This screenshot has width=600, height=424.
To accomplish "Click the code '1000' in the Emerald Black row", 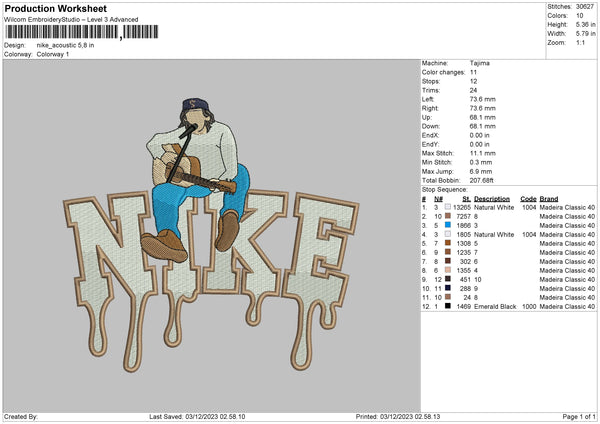I will pos(529,307).
